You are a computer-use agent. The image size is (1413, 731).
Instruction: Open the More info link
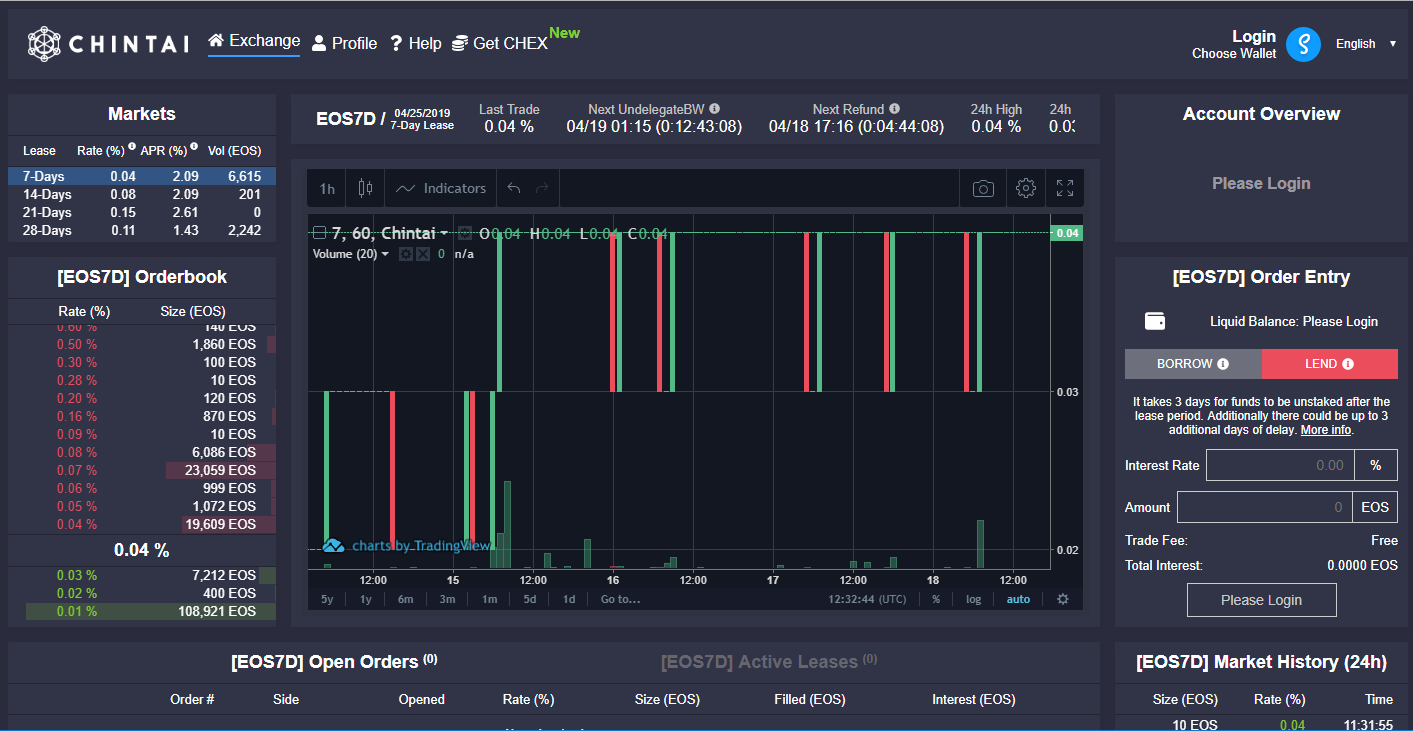pyautogui.click(x=1326, y=430)
